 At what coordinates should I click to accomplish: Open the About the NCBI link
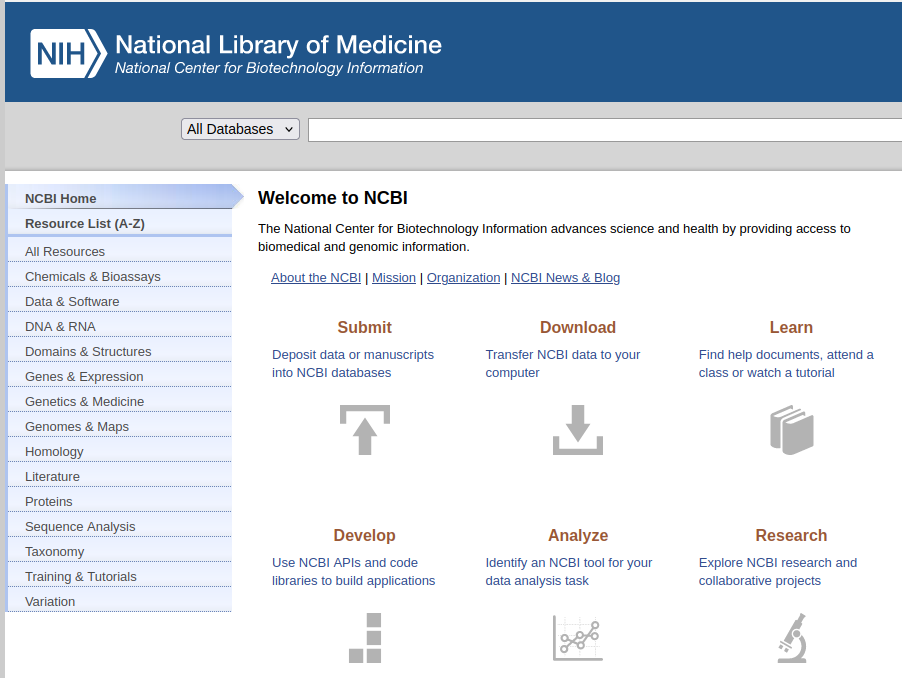coord(316,278)
